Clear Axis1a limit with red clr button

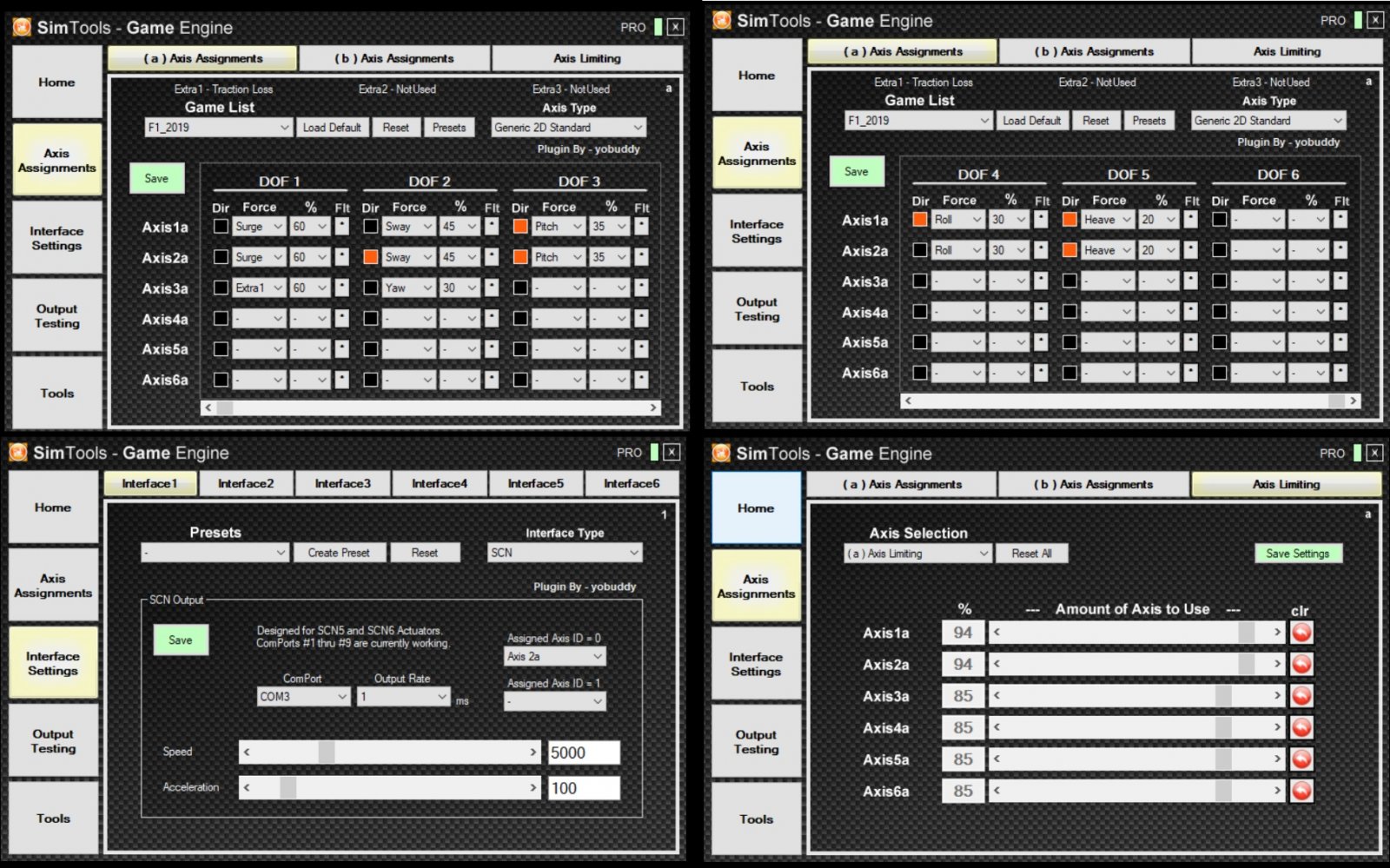[1301, 633]
